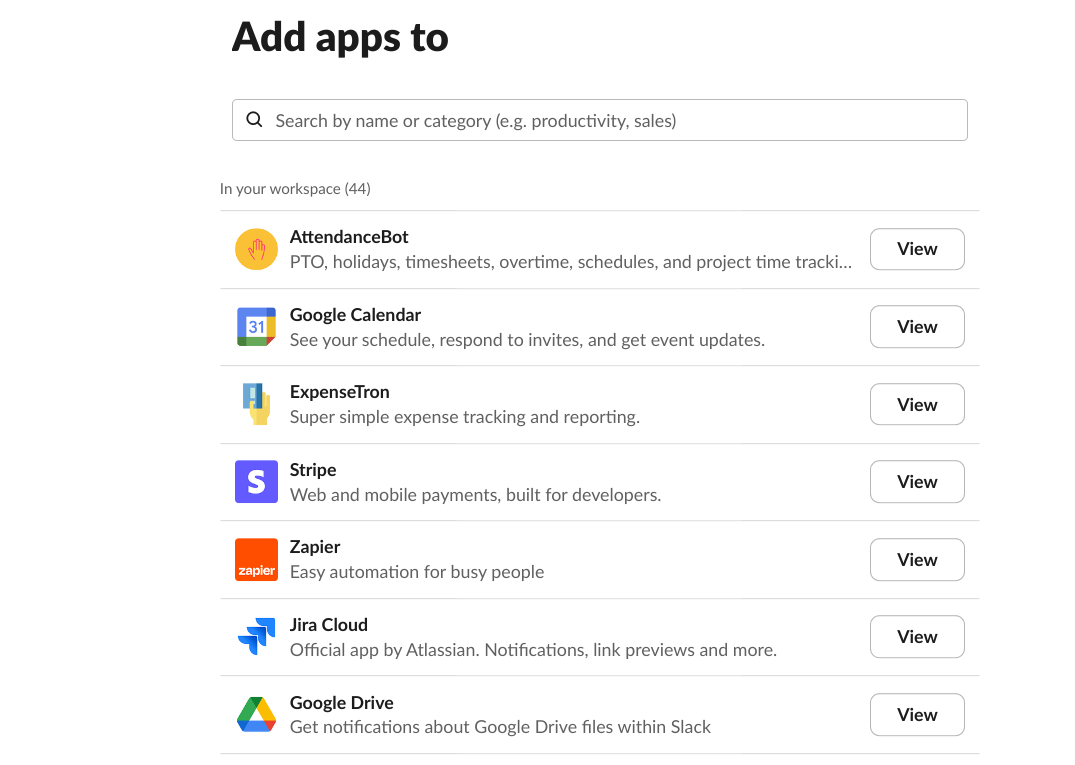The width and height of the screenshot is (1075, 765).
Task: Click the Stripe purple S icon
Action: (x=256, y=482)
